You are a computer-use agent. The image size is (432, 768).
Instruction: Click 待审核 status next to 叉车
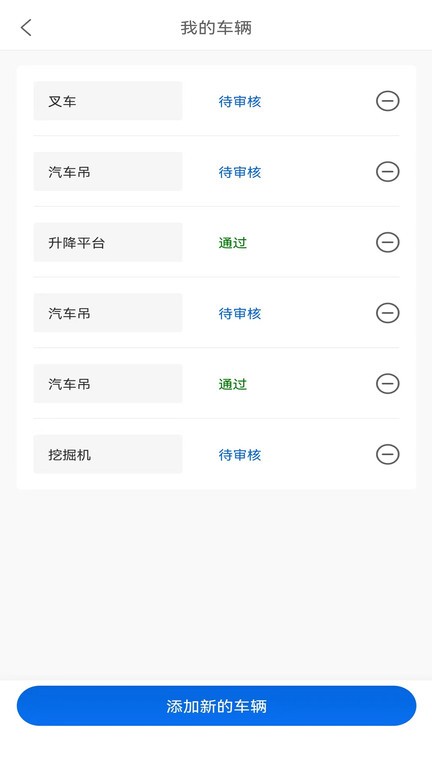pyautogui.click(x=240, y=101)
